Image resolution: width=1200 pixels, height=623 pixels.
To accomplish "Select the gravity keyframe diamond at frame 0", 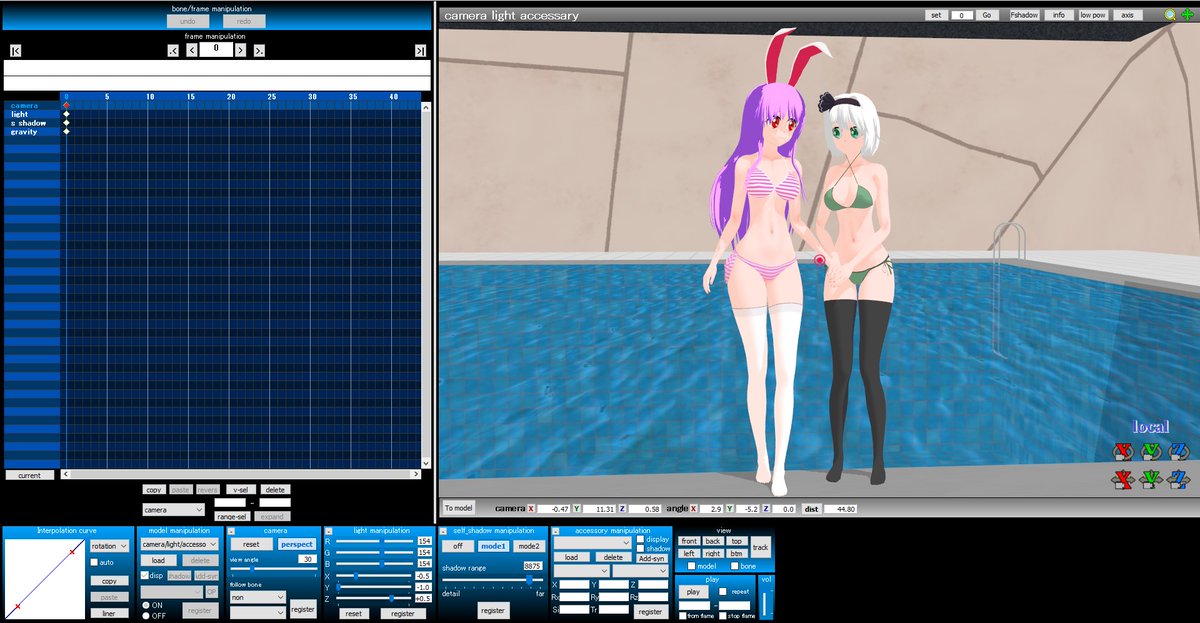I will point(66,132).
